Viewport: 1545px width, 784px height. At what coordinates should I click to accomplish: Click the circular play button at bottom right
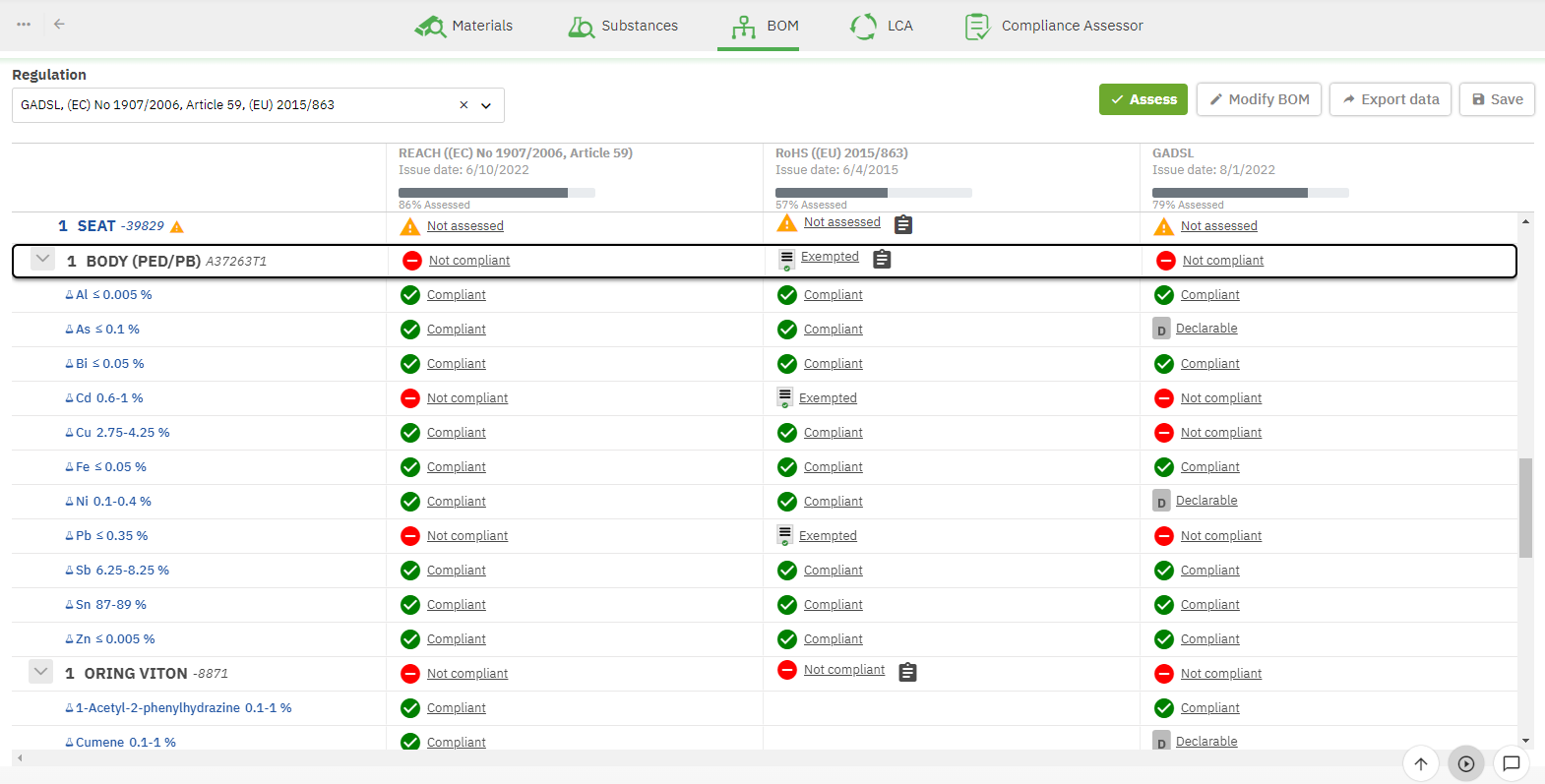point(1465,763)
